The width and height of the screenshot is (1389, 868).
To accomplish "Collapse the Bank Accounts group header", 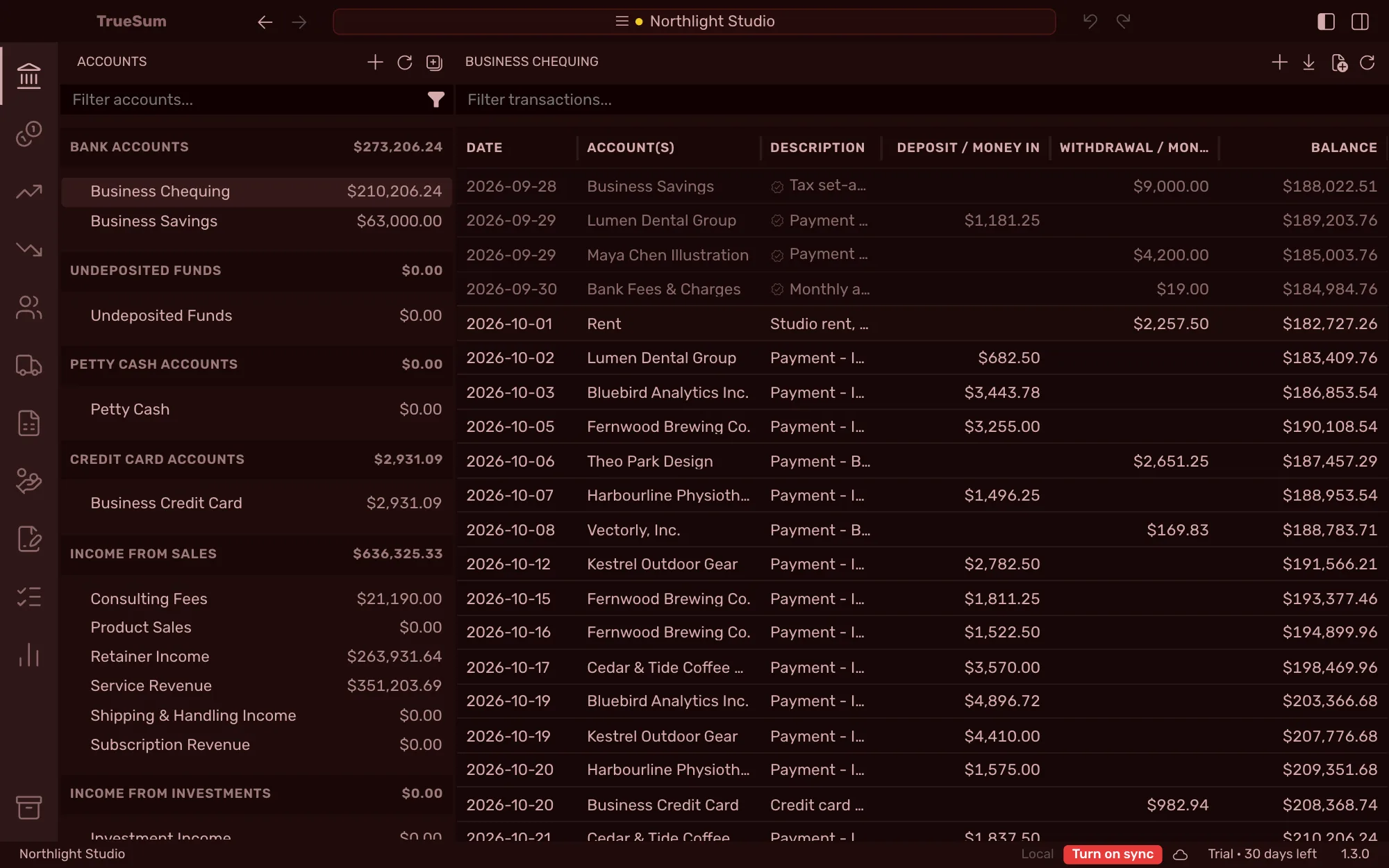I will [256, 147].
